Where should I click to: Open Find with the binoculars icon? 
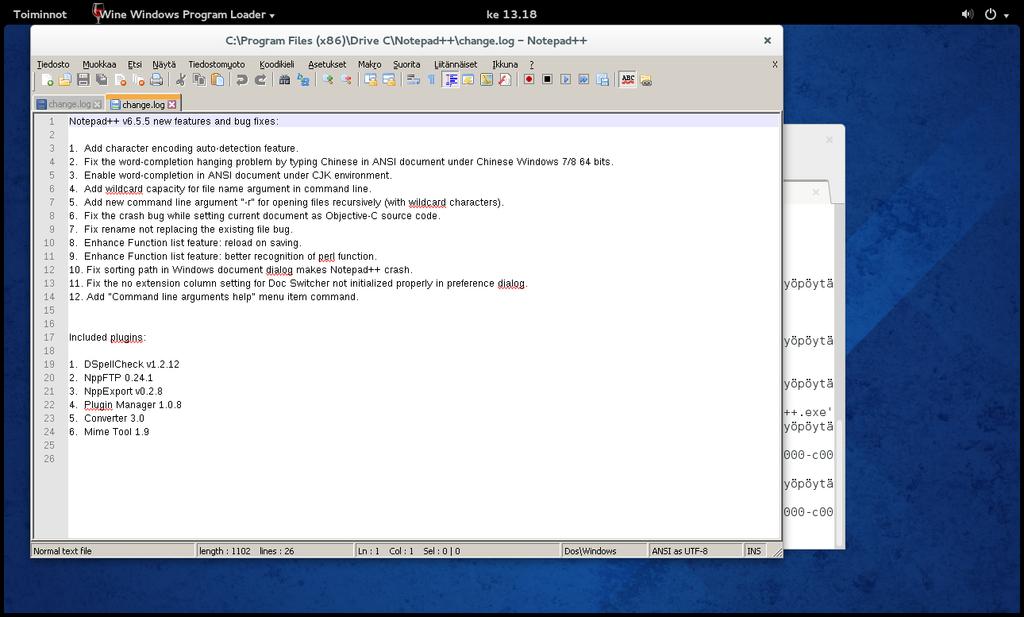point(284,80)
